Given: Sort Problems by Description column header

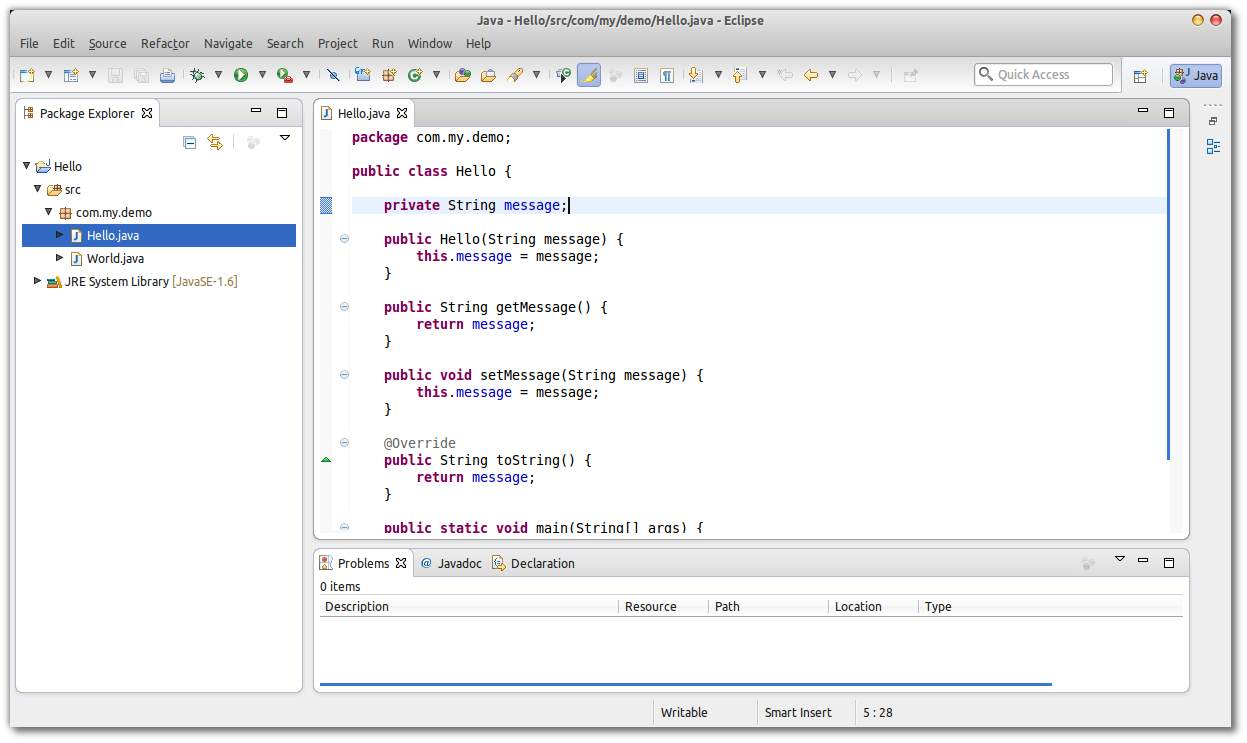Looking at the screenshot, I should coord(469,607).
